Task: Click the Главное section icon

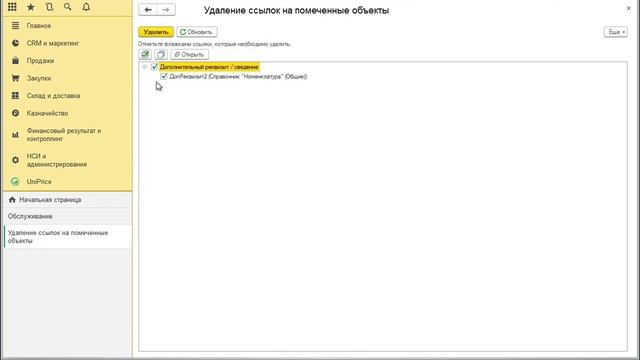Action: 16,26
